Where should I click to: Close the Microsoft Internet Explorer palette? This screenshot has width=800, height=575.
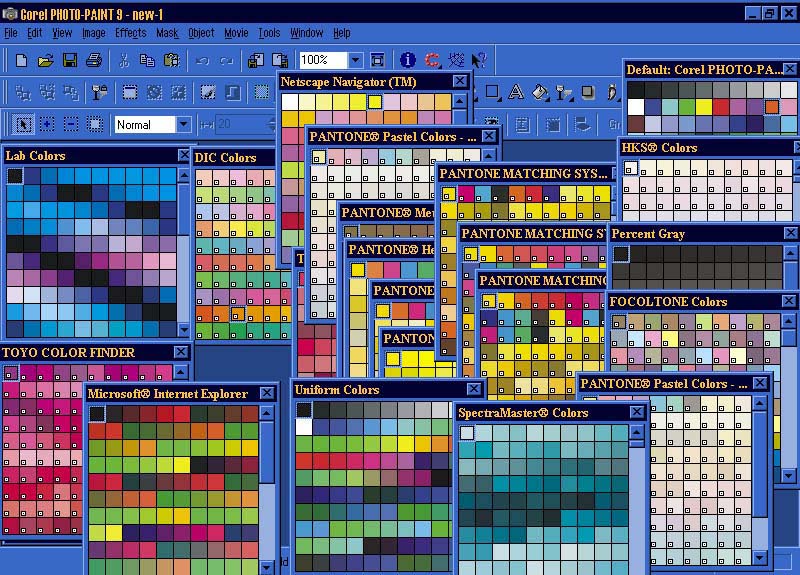267,392
